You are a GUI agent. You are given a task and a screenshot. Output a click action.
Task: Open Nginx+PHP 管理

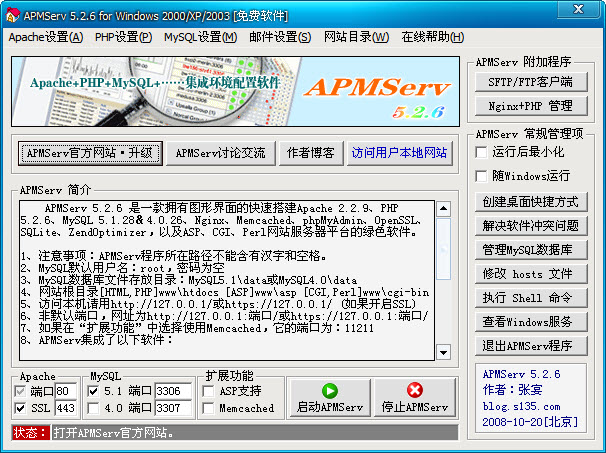coord(531,106)
